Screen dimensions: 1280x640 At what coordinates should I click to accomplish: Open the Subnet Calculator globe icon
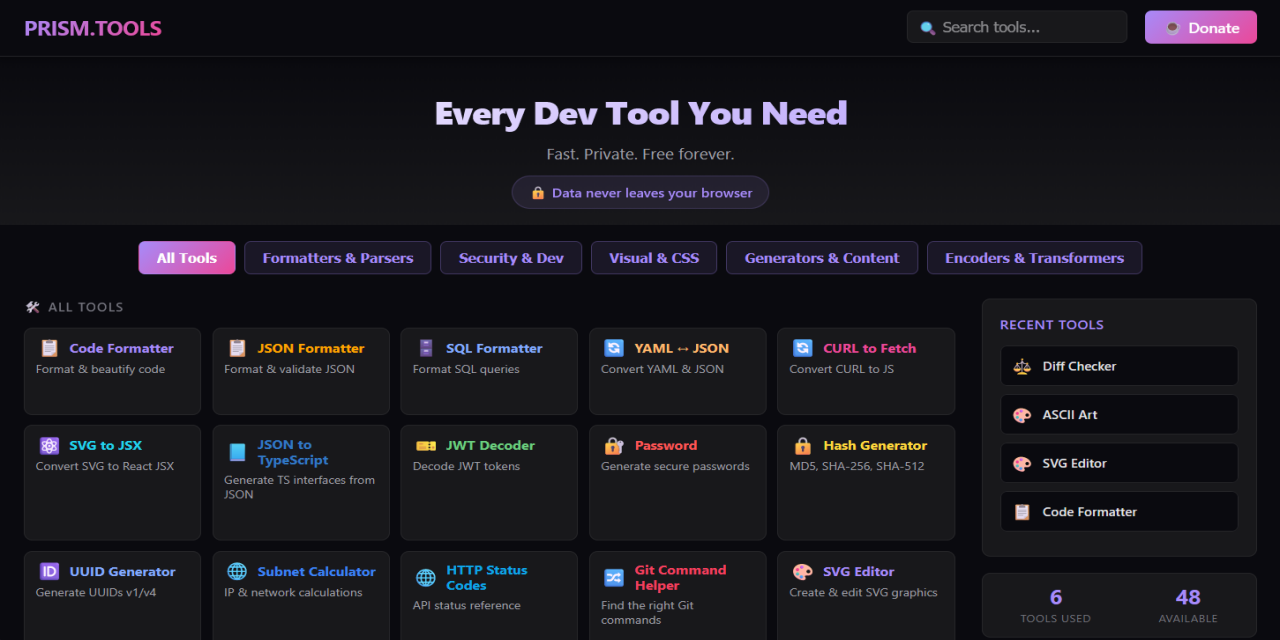click(237, 571)
